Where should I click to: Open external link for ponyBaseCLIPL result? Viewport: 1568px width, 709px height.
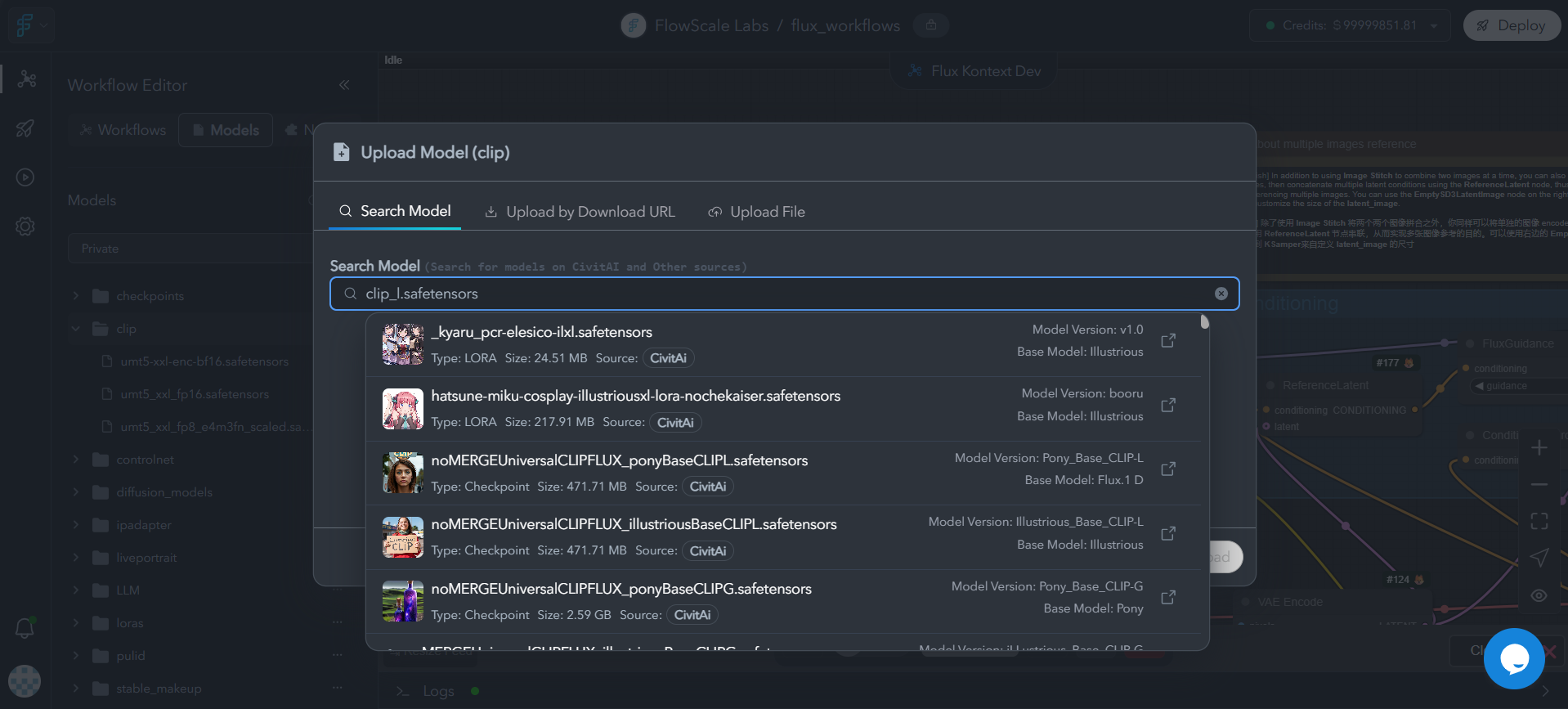(1168, 469)
